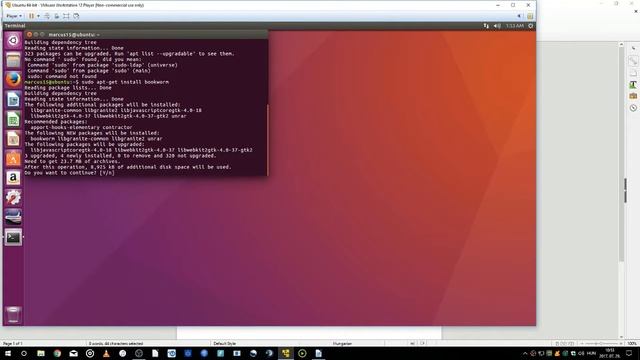
Task: Open Ubuntu Software from the launcher
Action: [13, 158]
